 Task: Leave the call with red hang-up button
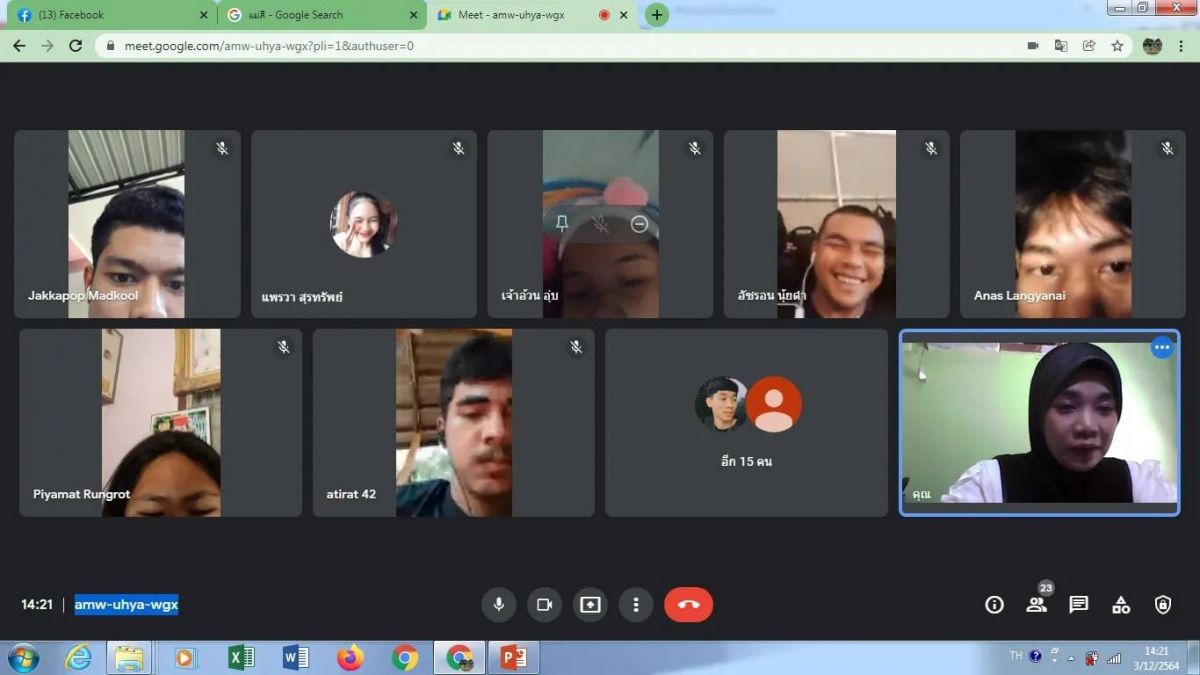tap(688, 605)
